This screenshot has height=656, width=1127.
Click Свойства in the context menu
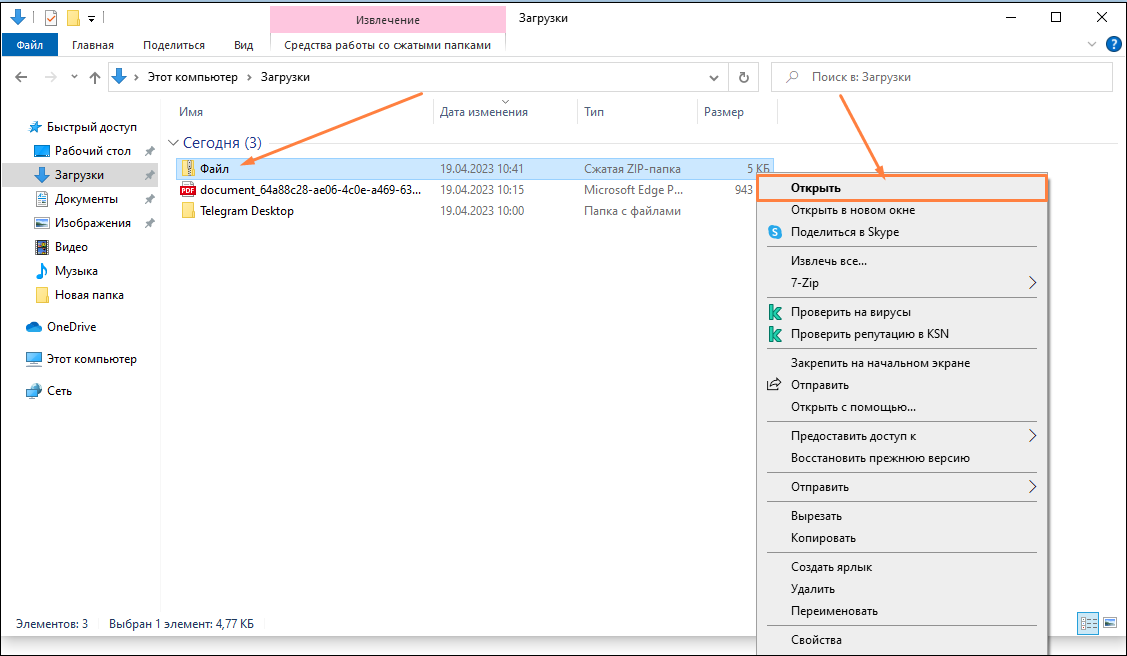[816, 640]
